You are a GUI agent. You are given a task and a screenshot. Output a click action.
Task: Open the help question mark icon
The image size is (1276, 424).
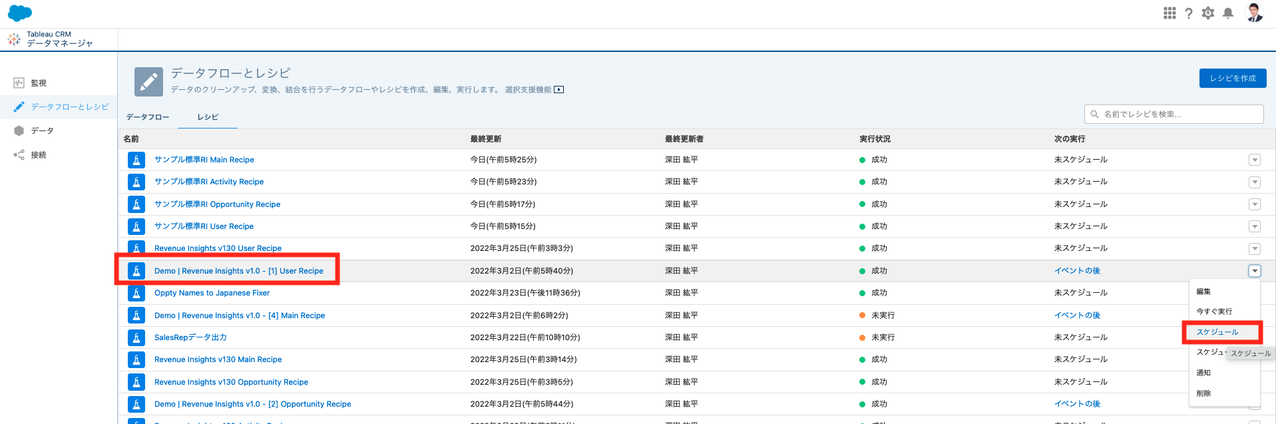(x=1189, y=13)
